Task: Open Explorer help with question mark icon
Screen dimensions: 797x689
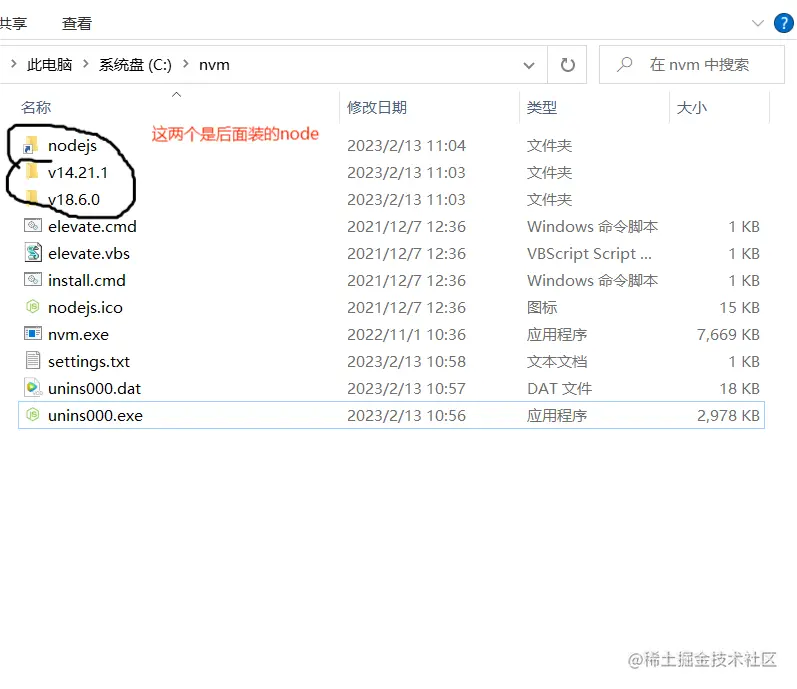Action: point(783,23)
